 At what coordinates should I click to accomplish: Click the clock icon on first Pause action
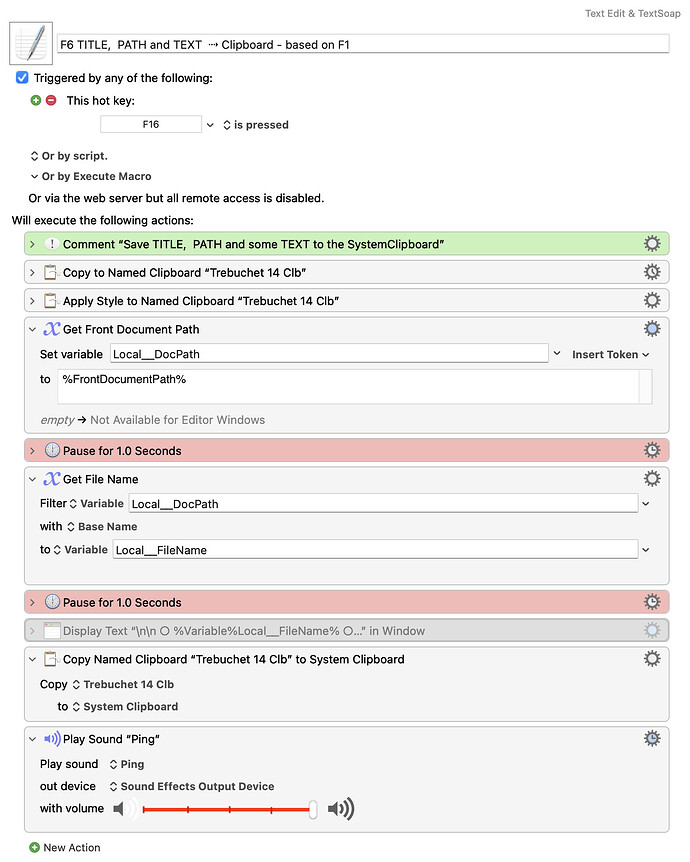pyautogui.click(x=52, y=450)
